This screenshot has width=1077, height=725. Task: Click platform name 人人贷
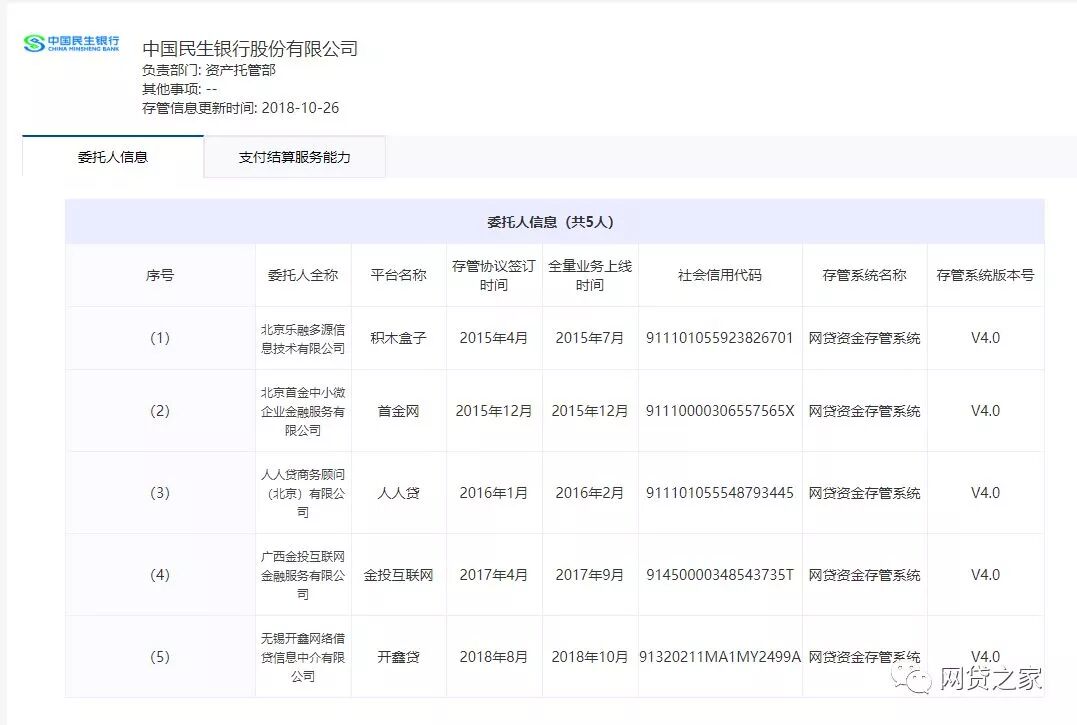(398, 493)
